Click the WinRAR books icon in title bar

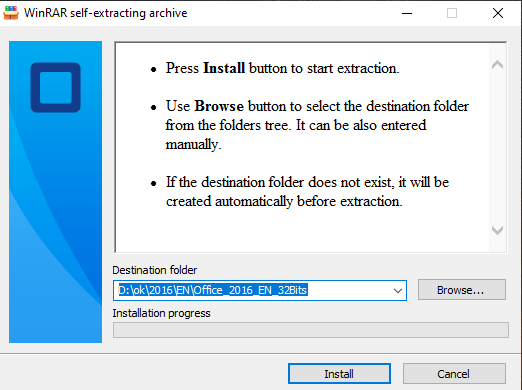[x=11, y=13]
